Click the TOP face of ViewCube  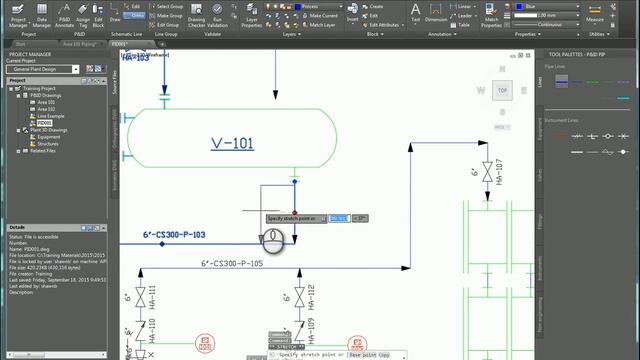tap(502, 90)
